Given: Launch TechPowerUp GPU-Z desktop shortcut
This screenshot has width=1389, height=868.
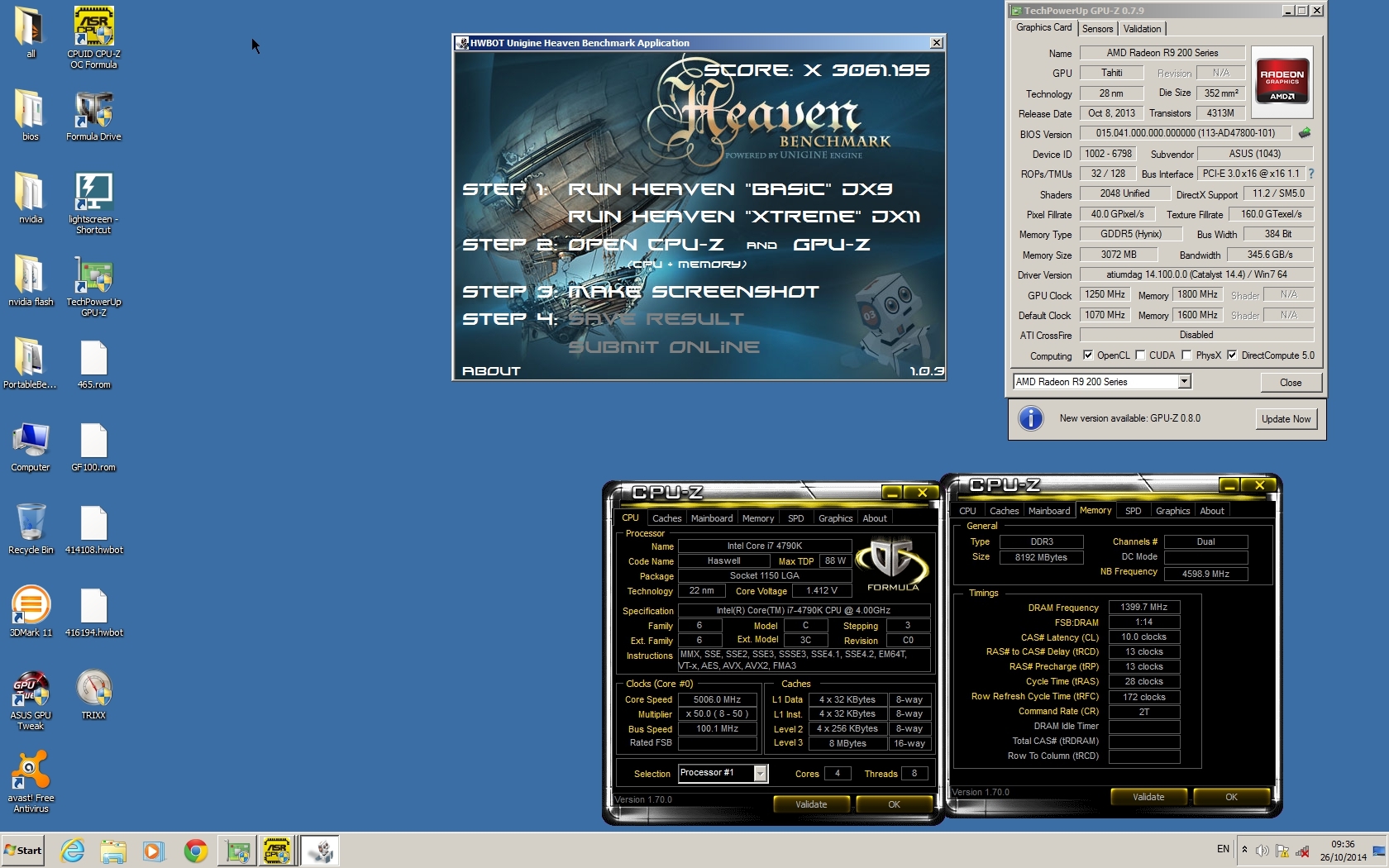Looking at the screenshot, I should click(x=93, y=284).
